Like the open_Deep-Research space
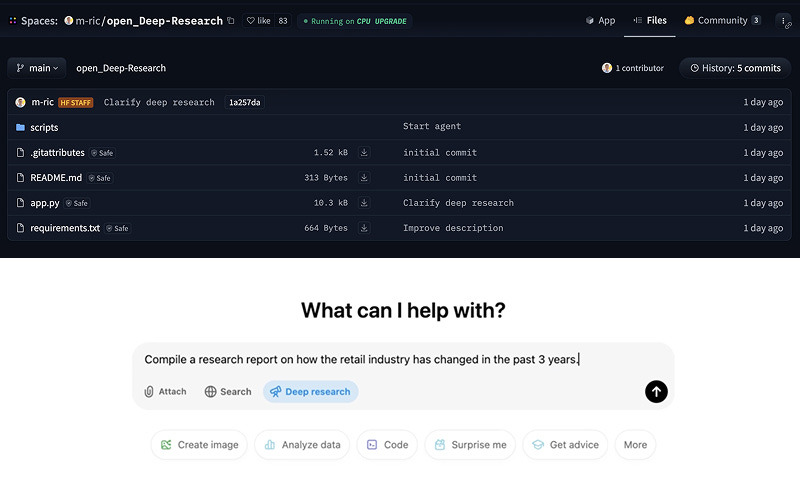800x502 pixels. [259, 21]
